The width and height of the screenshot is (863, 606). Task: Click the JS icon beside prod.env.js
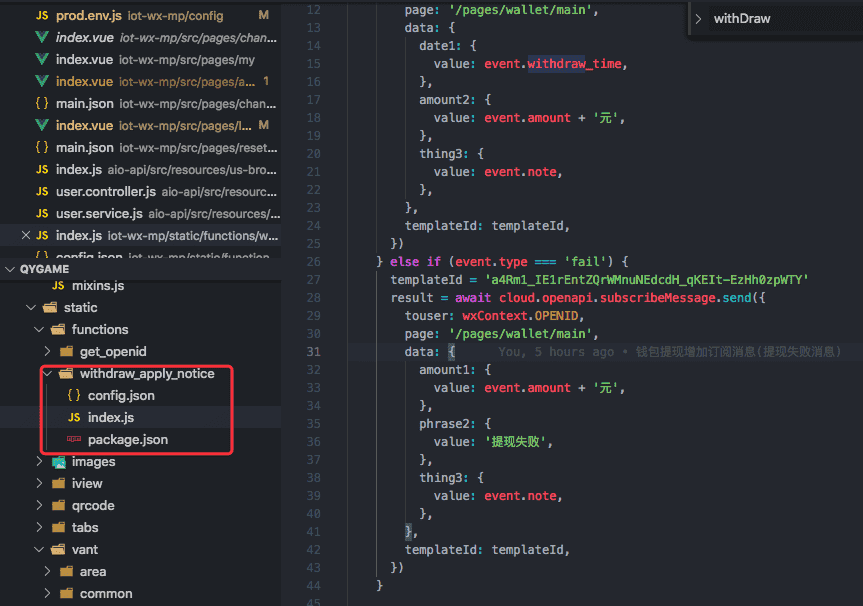pos(42,16)
